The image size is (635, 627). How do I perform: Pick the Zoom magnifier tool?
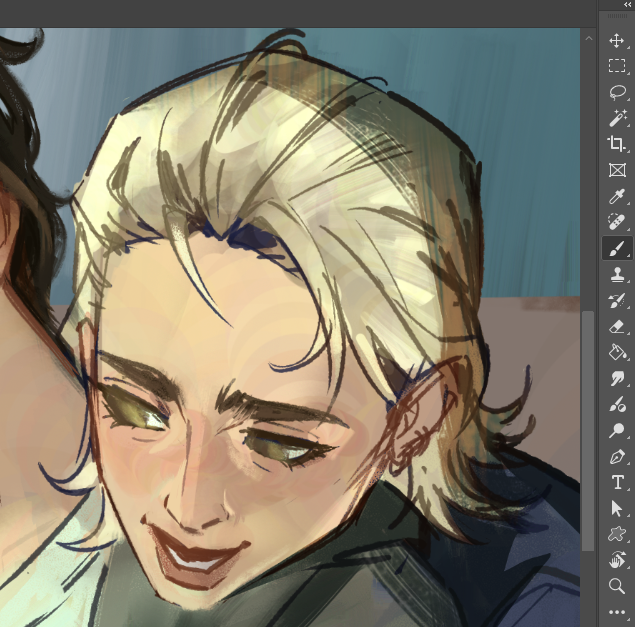616,586
